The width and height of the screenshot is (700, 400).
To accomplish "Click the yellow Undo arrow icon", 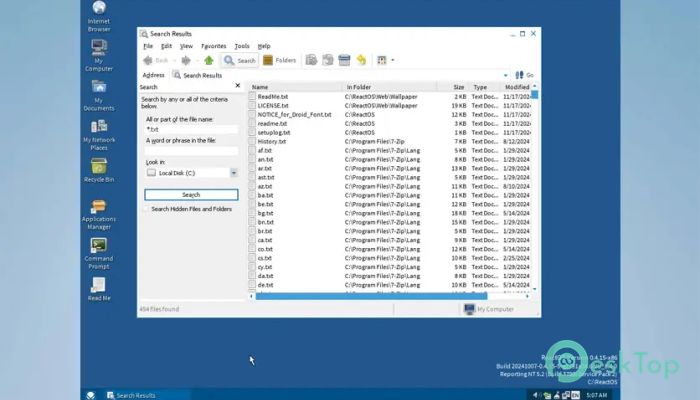I will click(x=361, y=60).
